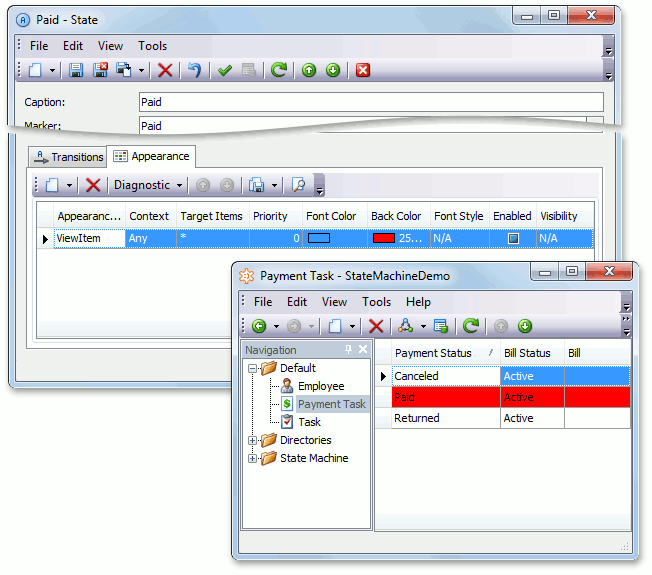
Task: Open the File menu in Paid - State window
Action: (39, 46)
